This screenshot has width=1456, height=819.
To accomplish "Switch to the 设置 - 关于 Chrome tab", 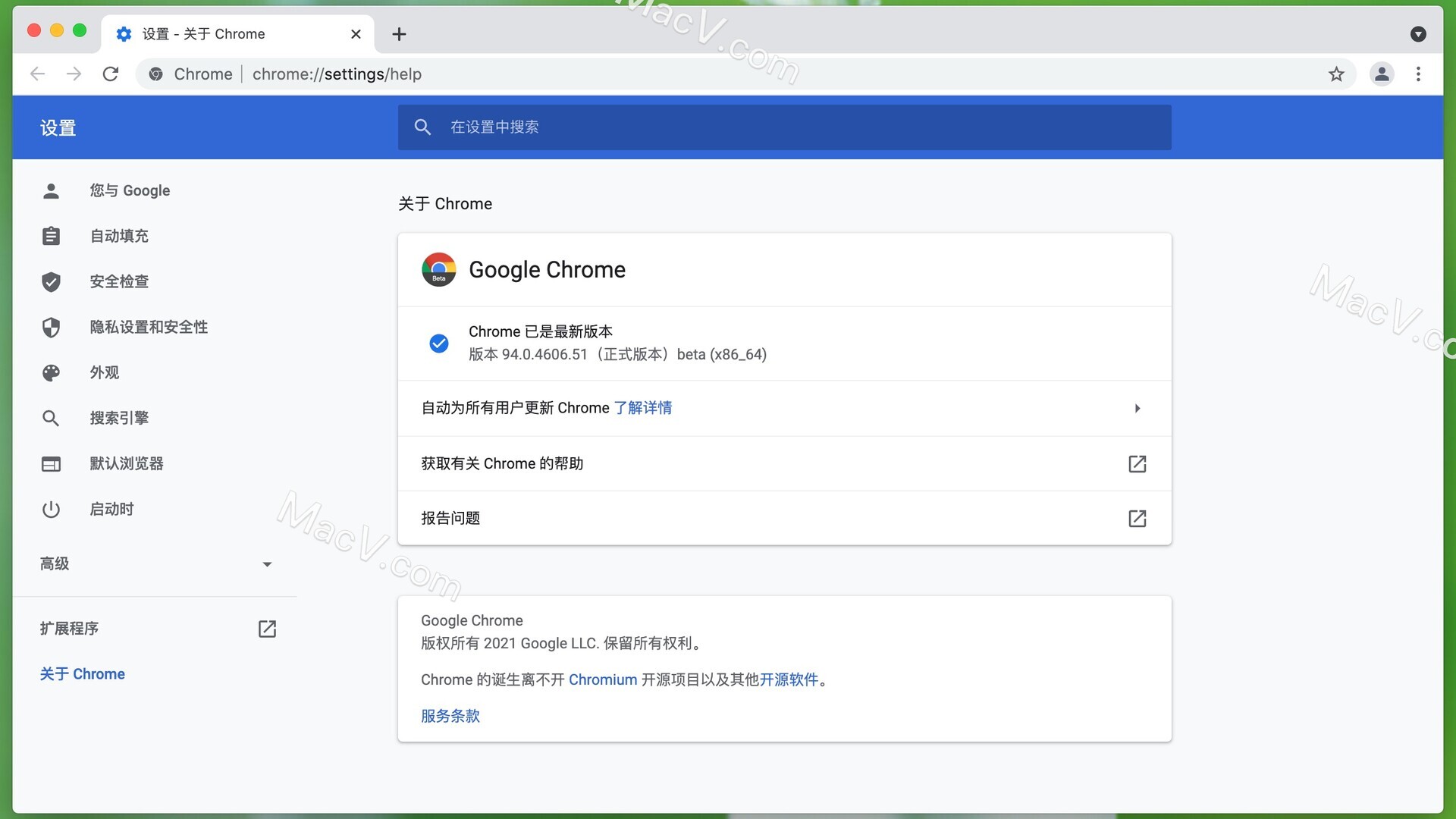I will (201, 33).
